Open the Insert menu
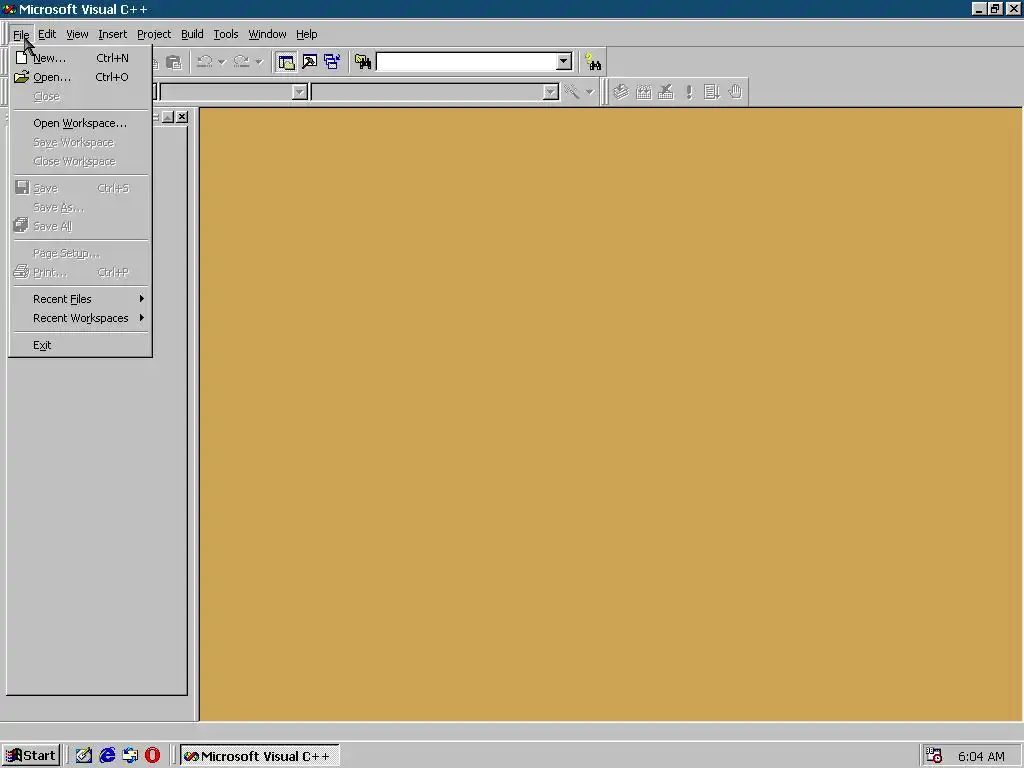The height and width of the screenshot is (768, 1024). click(112, 34)
